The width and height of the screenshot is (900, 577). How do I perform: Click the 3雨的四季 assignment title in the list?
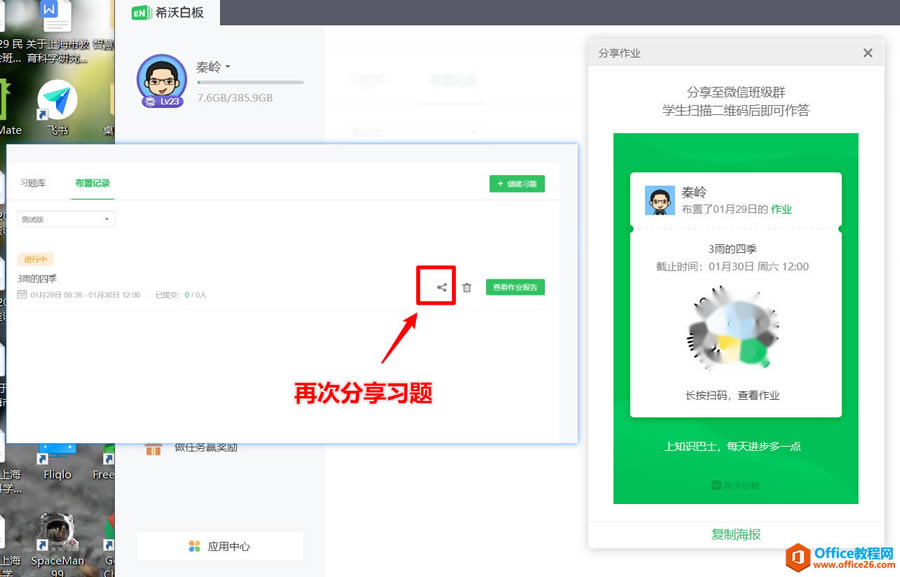coord(37,278)
